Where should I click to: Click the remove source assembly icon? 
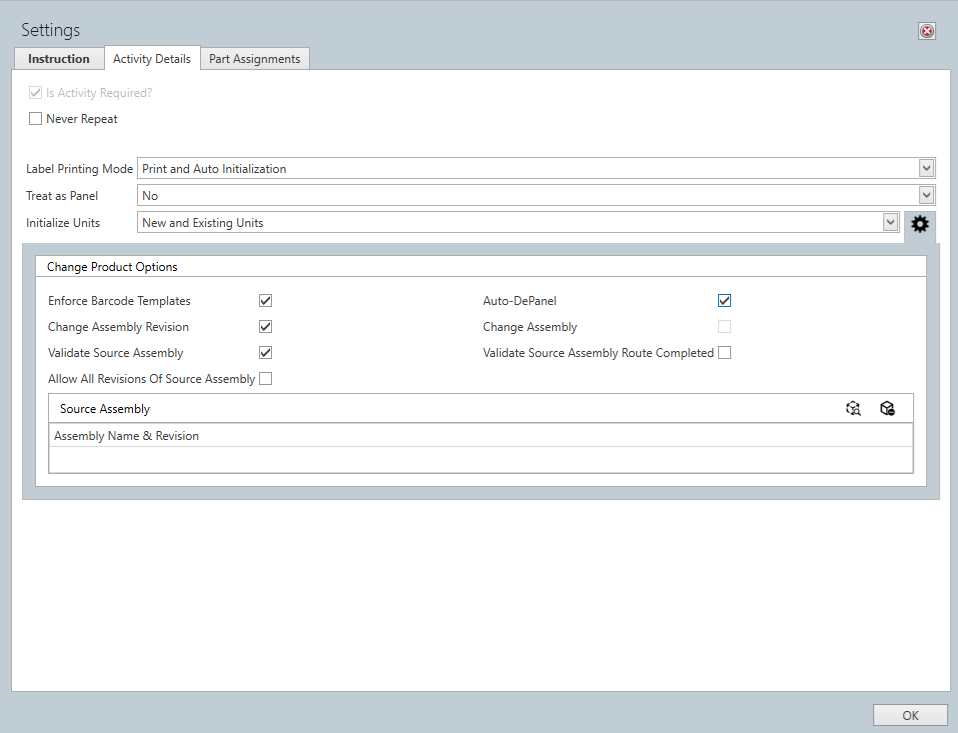[887, 408]
